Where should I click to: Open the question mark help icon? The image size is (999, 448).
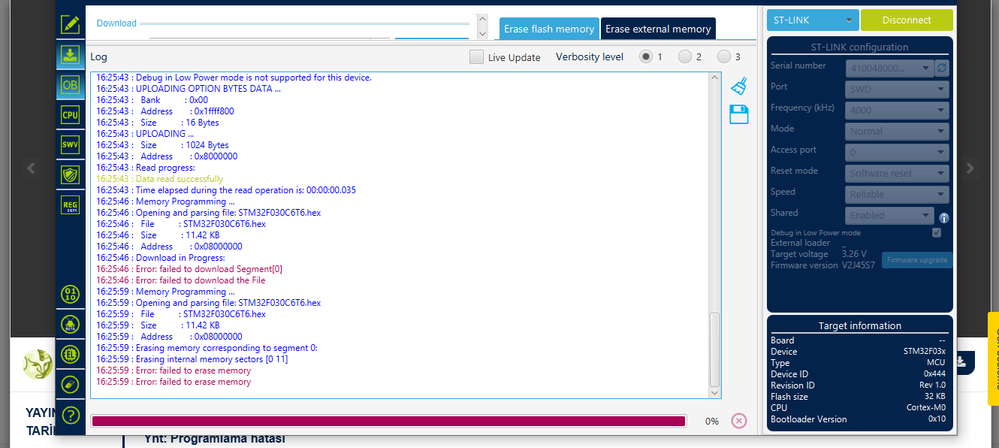pyautogui.click(x=70, y=415)
